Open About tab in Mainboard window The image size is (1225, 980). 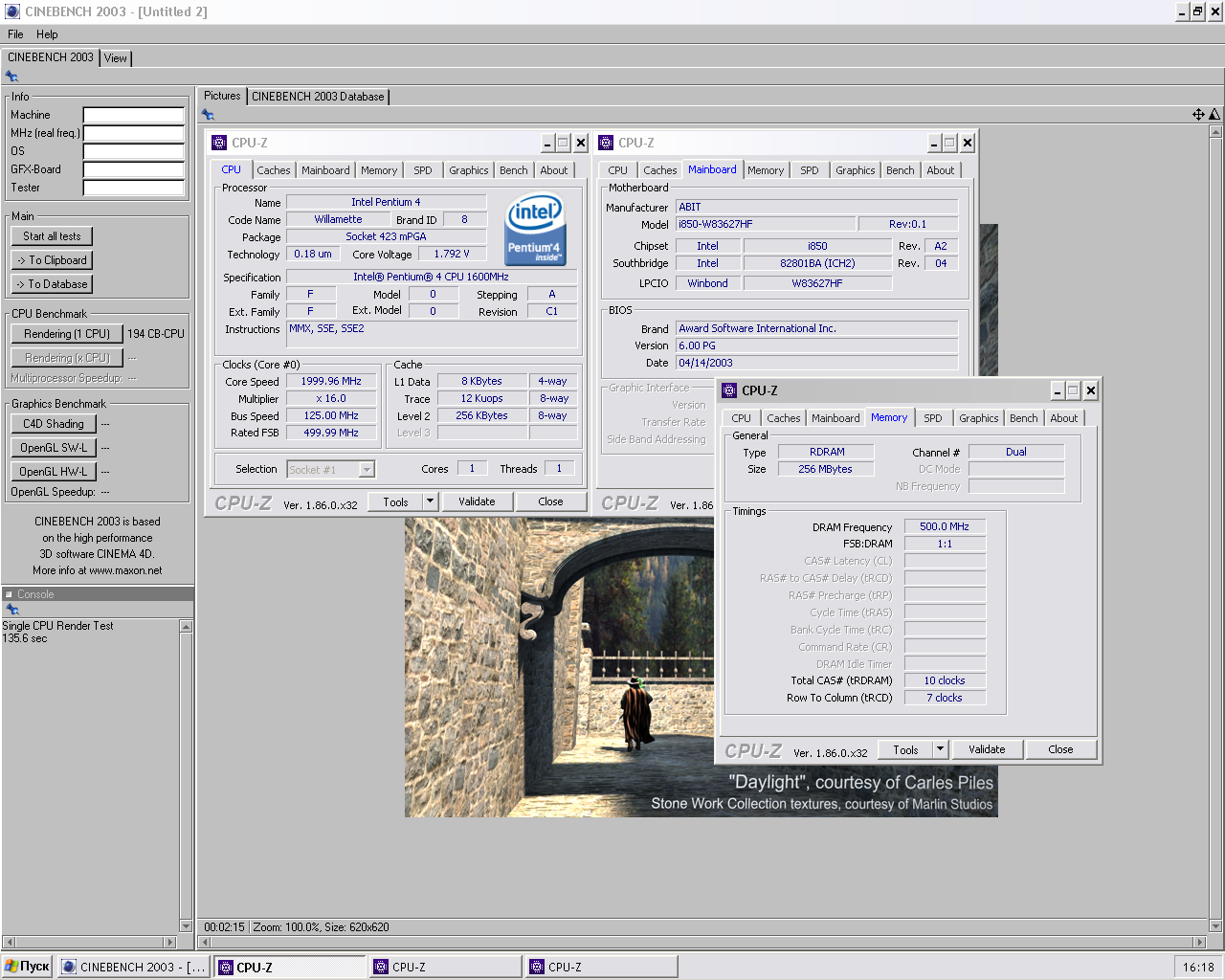941,170
